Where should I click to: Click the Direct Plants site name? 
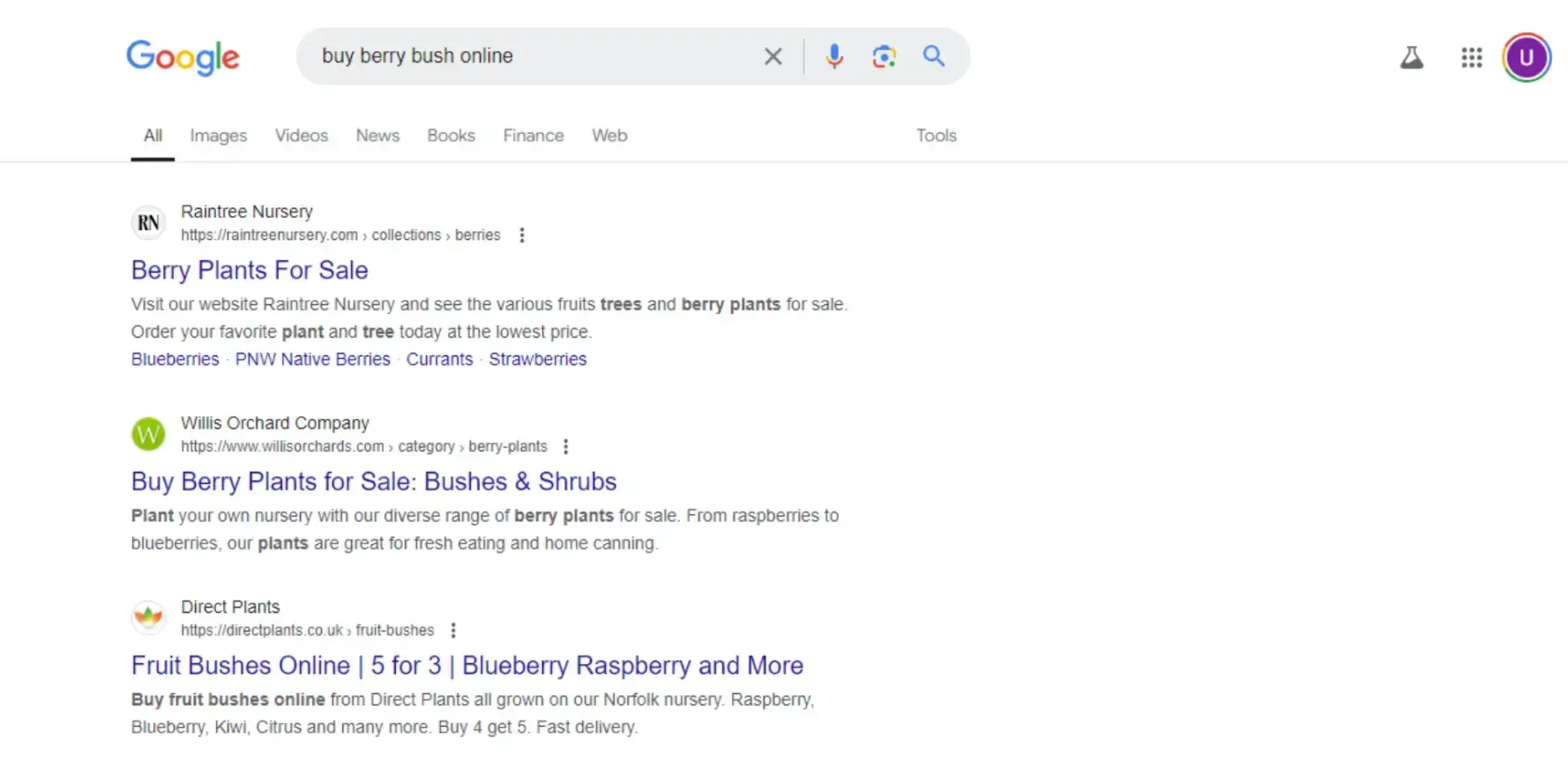tap(230, 607)
